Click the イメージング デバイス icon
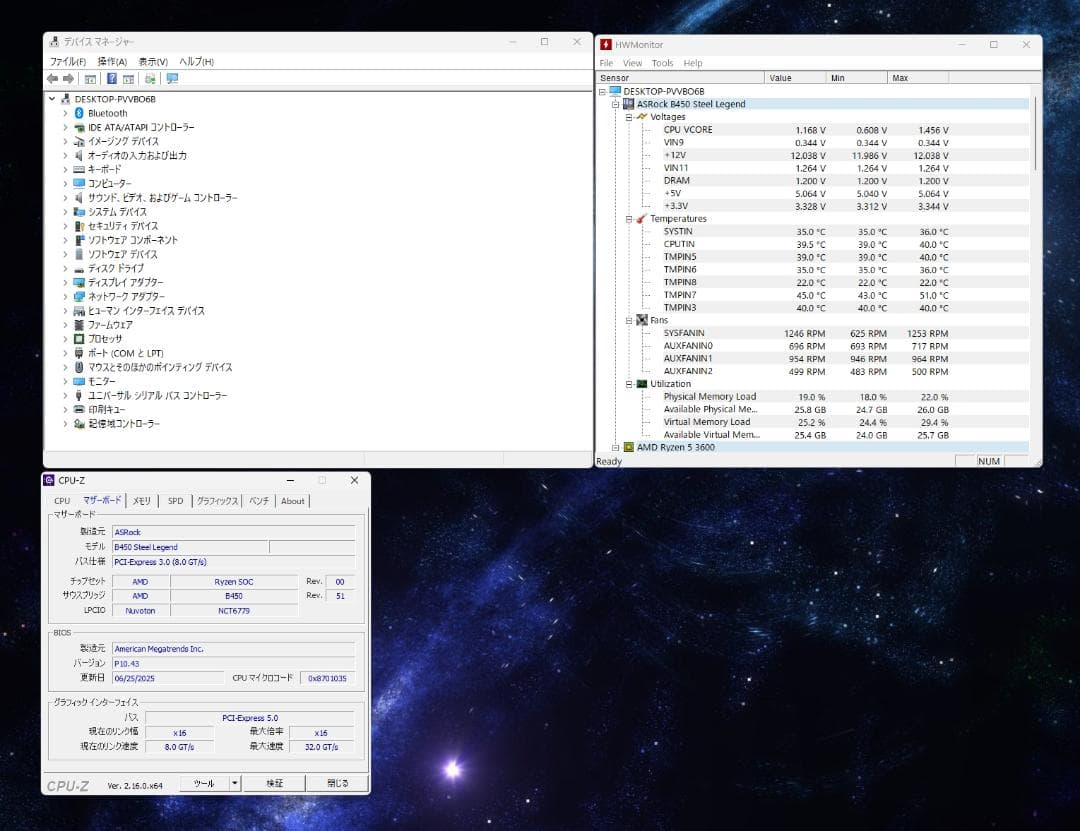This screenshot has width=1080, height=831. point(79,141)
